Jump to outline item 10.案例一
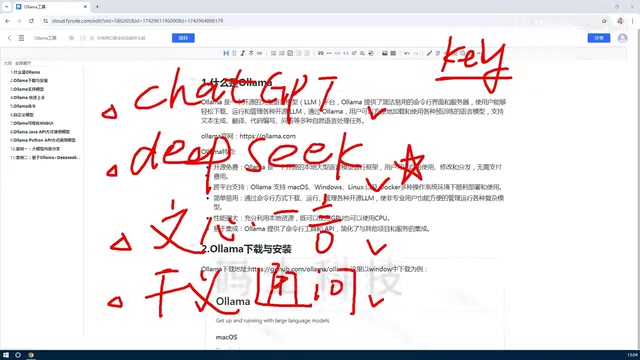 35,149
